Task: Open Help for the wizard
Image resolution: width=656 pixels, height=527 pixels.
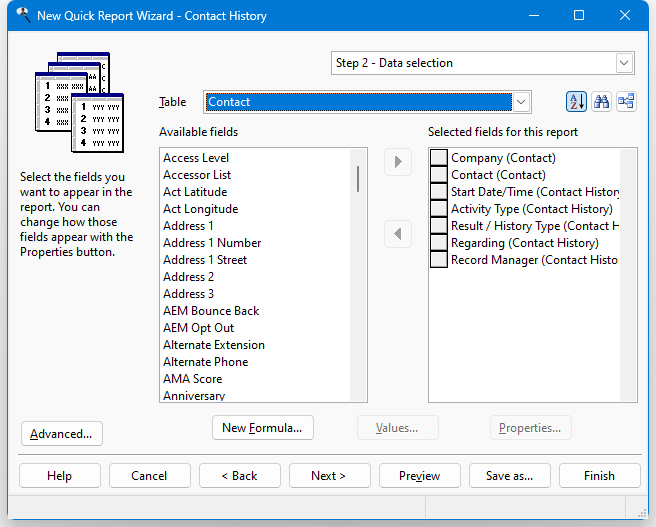Action: point(60,476)
